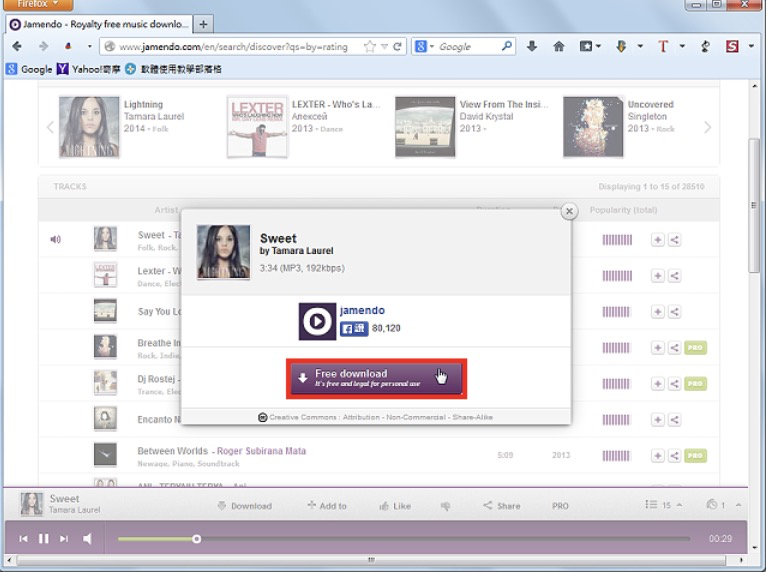Screen dimensions: 768x572
Task: Show previous albums with left chevron
Action: [50, 127]
